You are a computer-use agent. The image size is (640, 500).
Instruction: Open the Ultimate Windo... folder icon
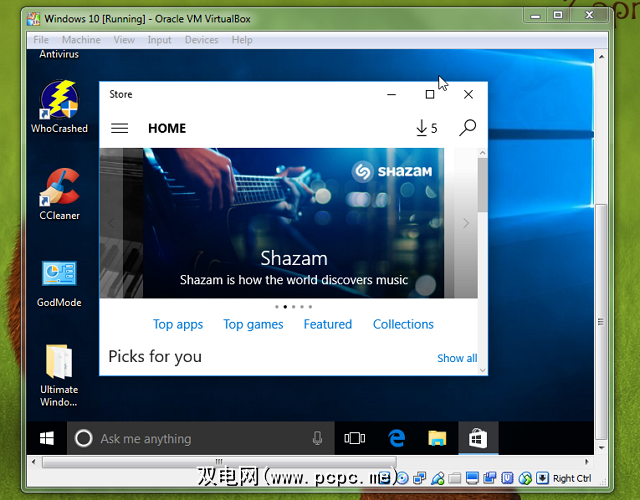click(x=59, y=376)
